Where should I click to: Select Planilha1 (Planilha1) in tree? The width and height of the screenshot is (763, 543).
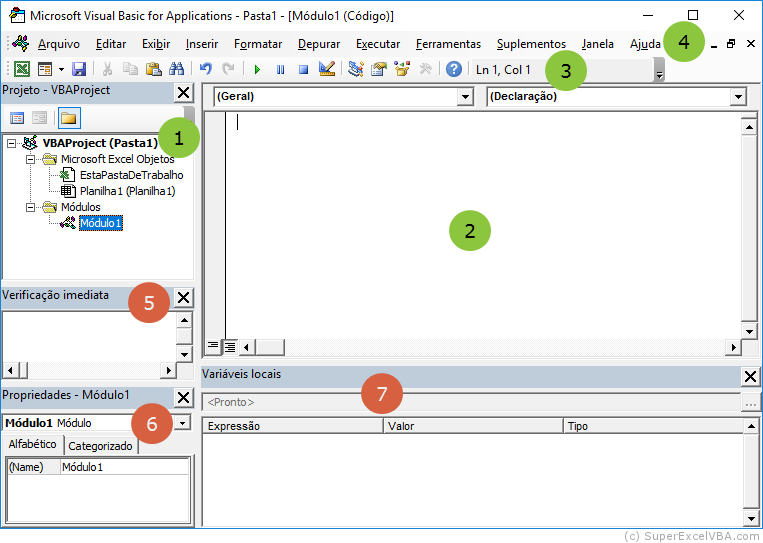127,191
